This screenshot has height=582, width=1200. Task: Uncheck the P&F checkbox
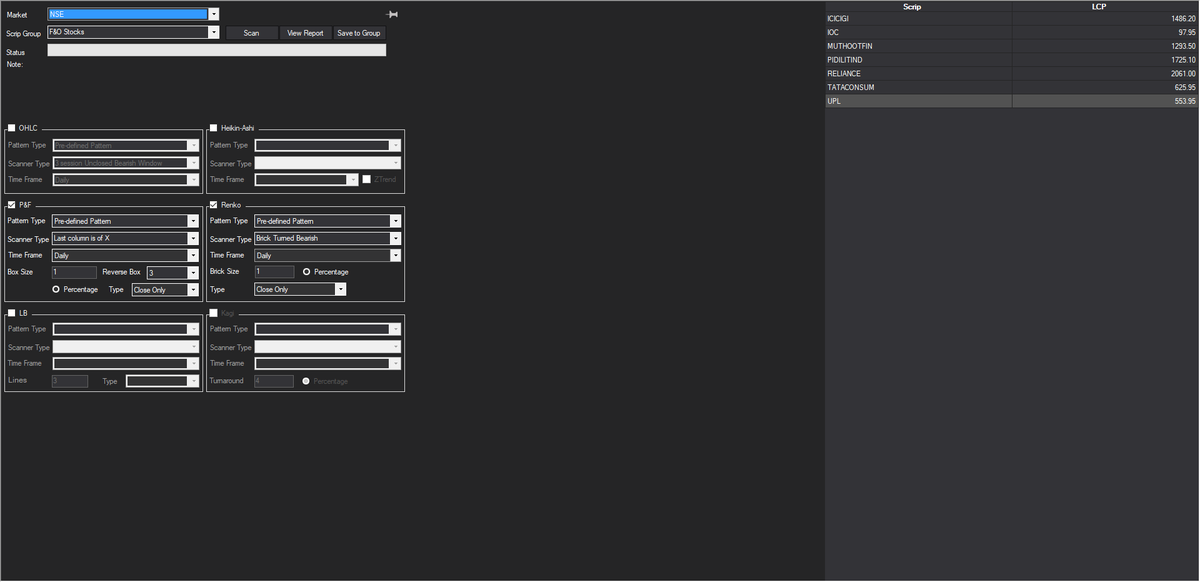(x=12, y=204)
